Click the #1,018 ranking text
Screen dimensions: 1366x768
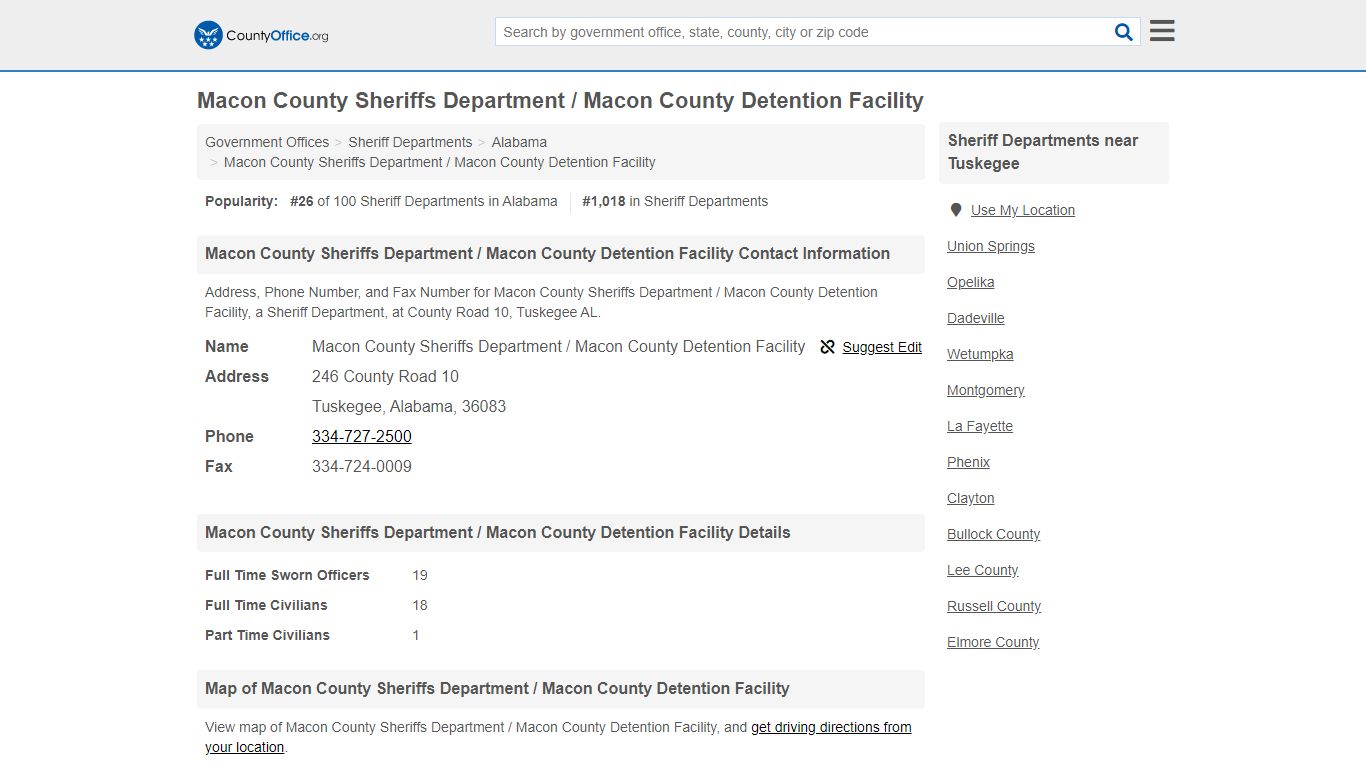(604, 201)
